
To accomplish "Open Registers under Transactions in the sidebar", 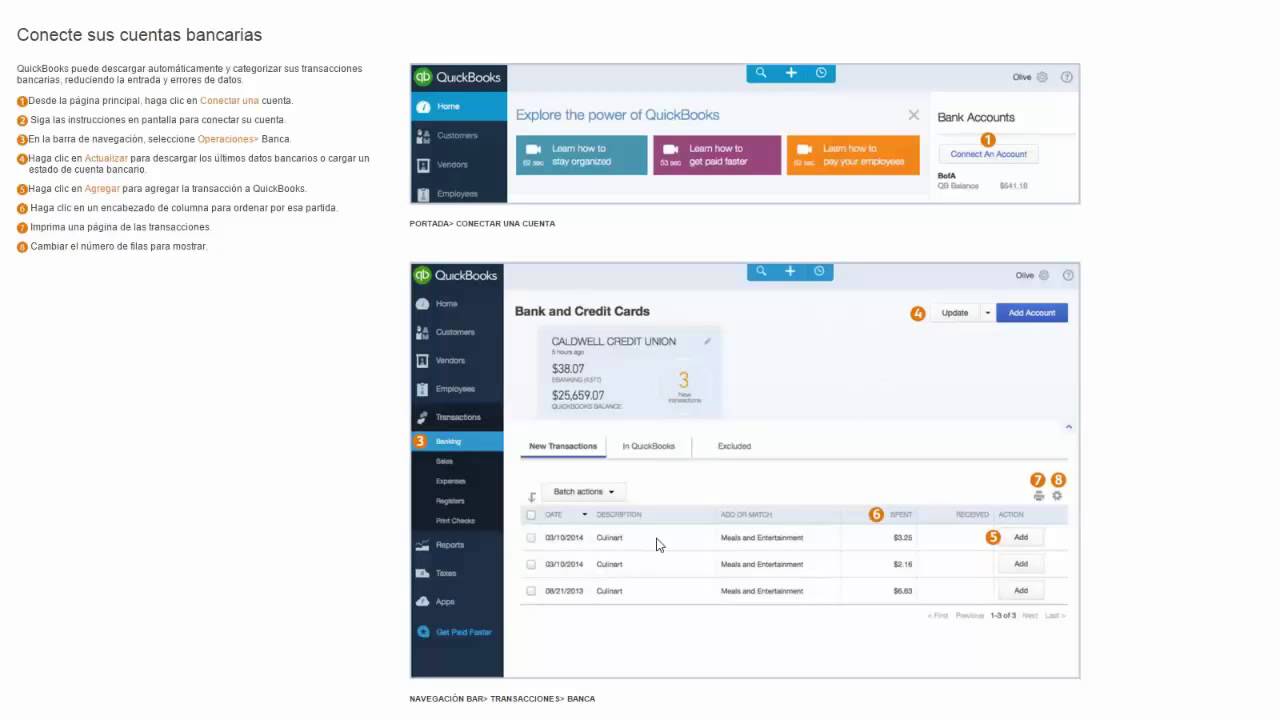I will tap(450, 501).
